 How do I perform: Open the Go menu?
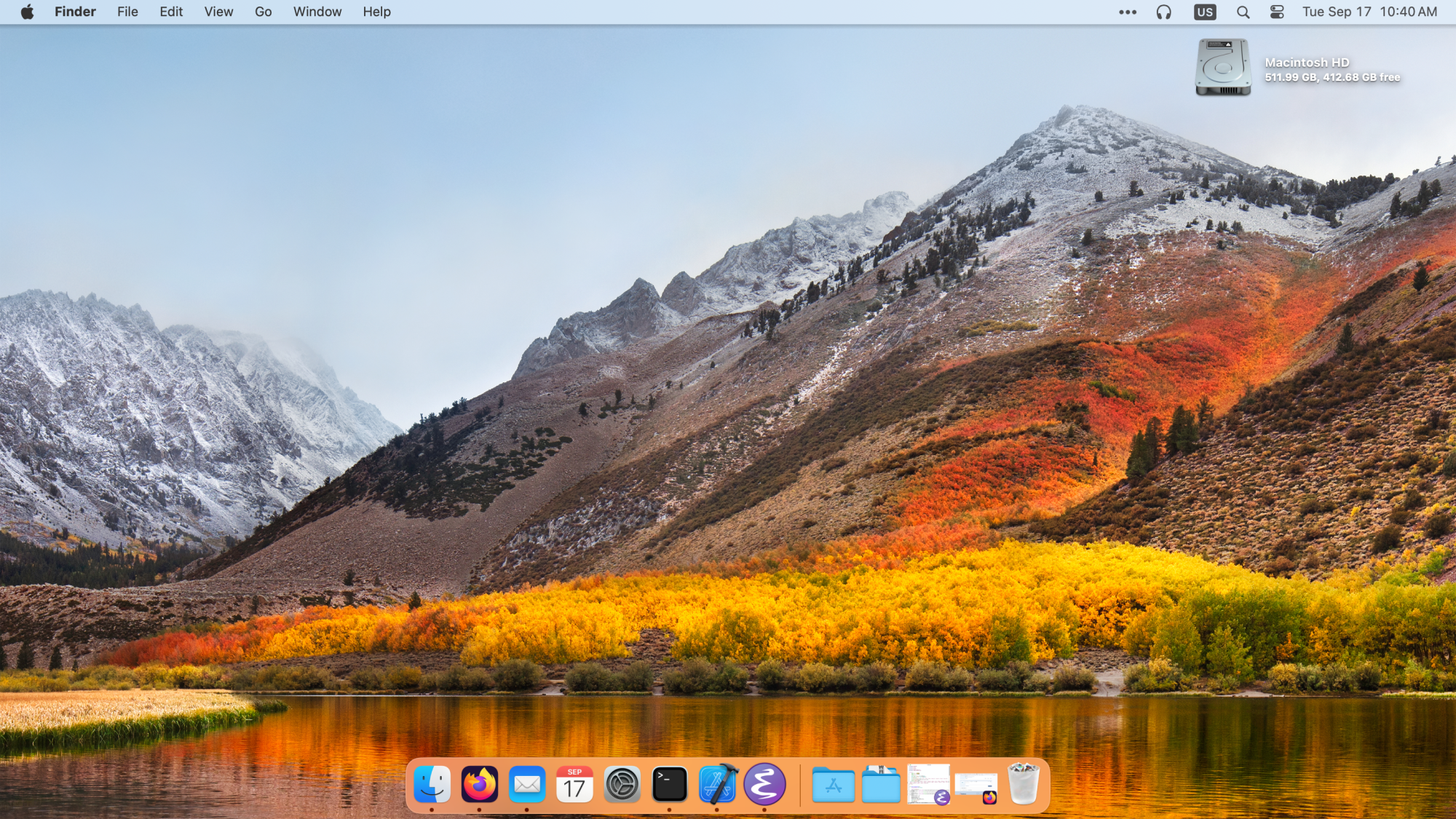(x=263, y=12)
